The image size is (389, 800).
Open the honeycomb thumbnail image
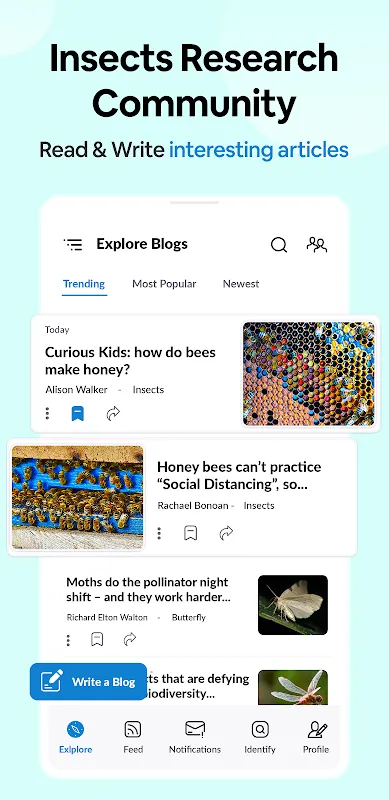308,373
